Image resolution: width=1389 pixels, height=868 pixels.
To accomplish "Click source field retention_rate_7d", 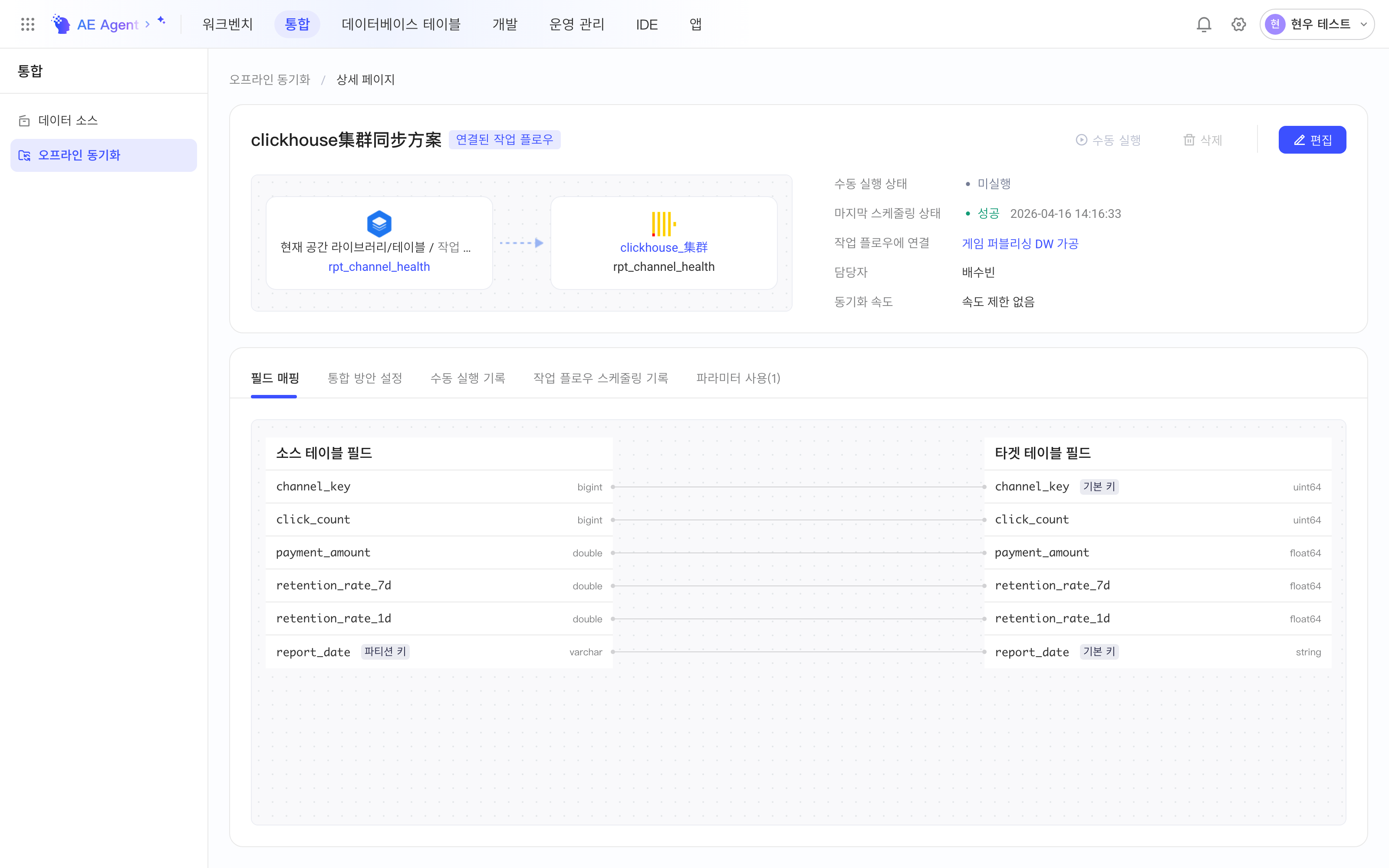I will [439, 585].
